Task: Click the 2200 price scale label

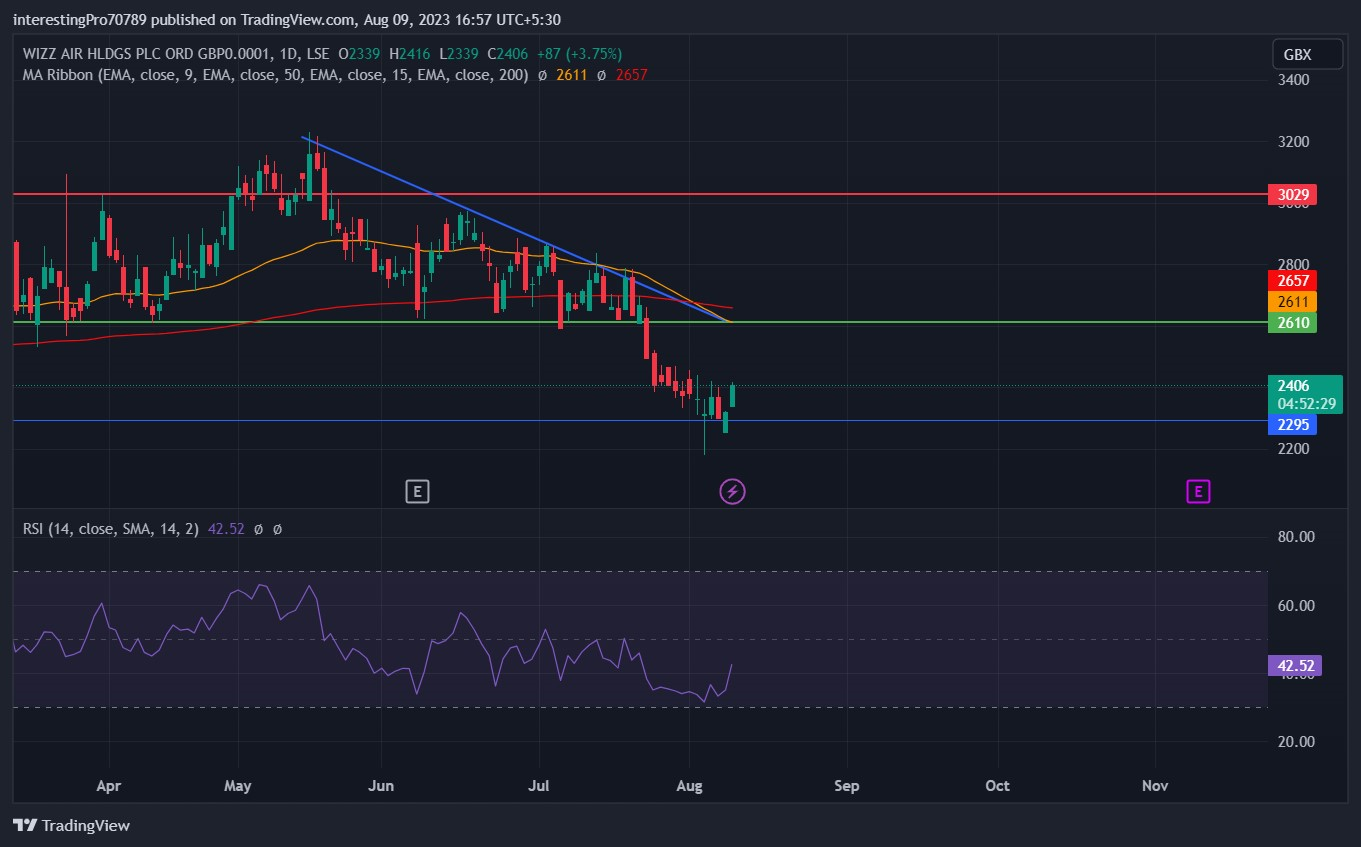Action: [x=1293, y=449]
